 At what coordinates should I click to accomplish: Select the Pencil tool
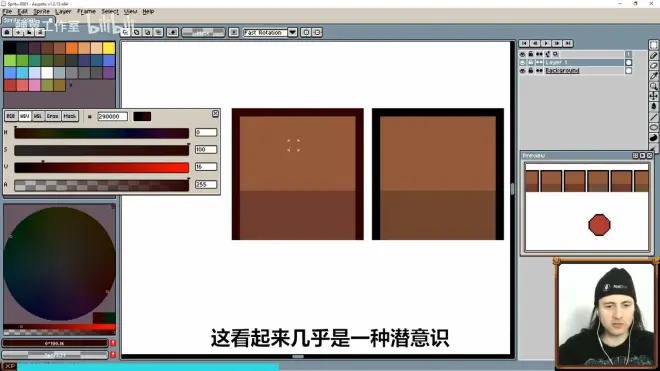tap(653, 55)
